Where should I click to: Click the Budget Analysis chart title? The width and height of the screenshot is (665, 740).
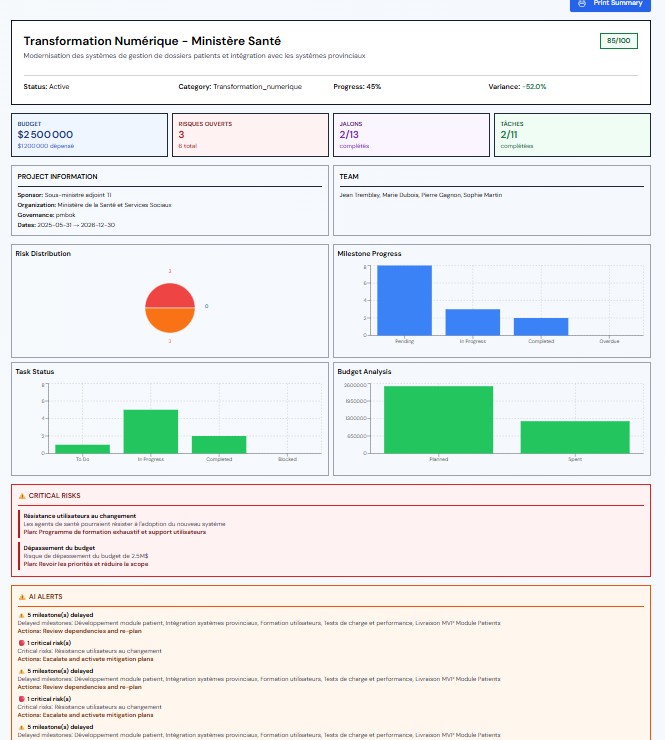[364, 372]
